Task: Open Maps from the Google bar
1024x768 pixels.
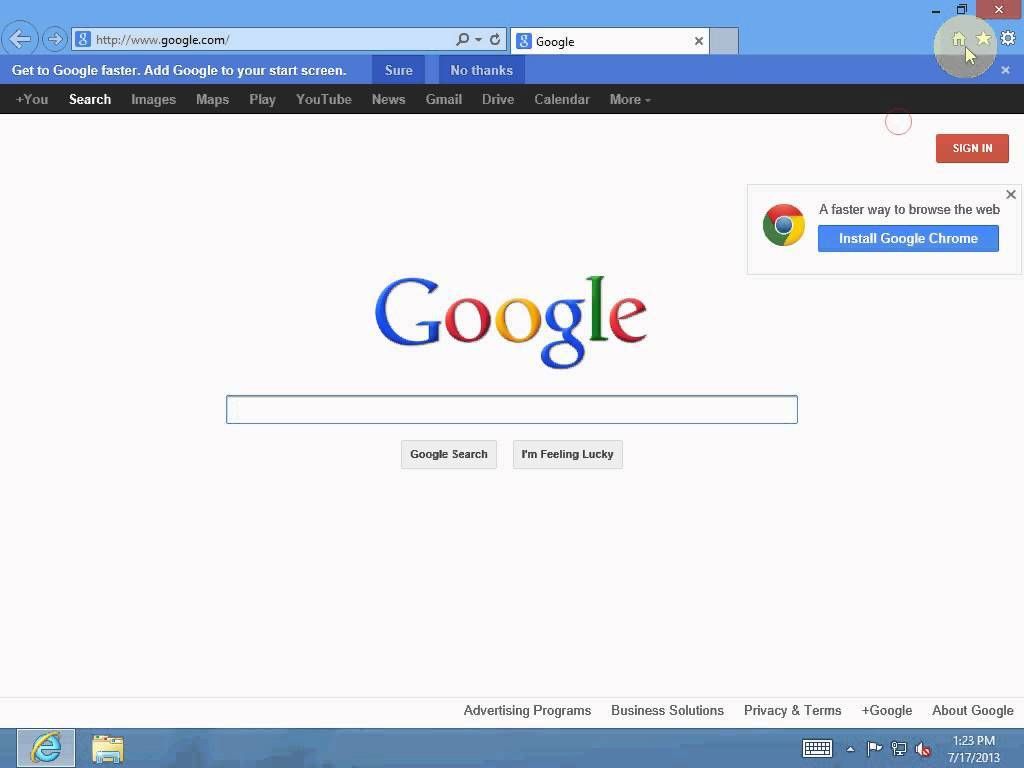Action: point(212,99)
